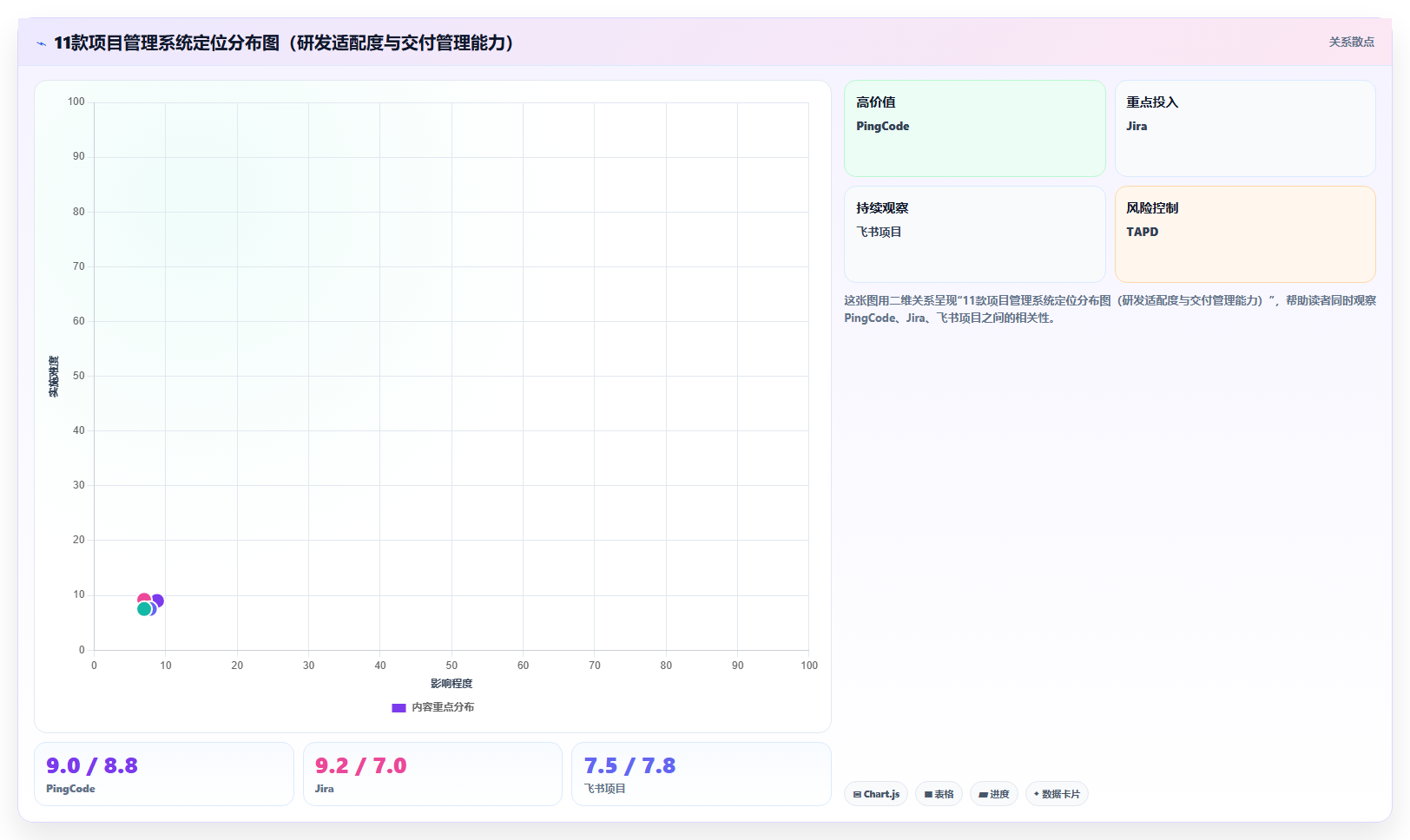Select the 7.5 / 7.8 飞书项目 stat card
The height and width of the screenshot is (840, 1410).
click(x=702, y=774)
